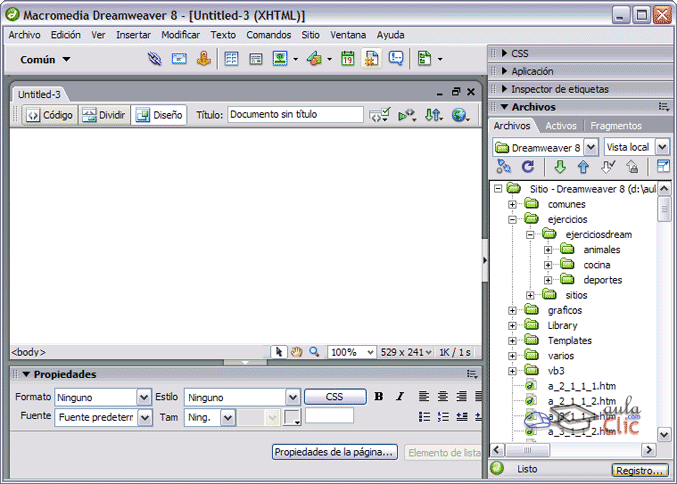Viewport: 677px width, 484px height.
Task: Put files with blue up arrow
Action: [x=583, y=167]
